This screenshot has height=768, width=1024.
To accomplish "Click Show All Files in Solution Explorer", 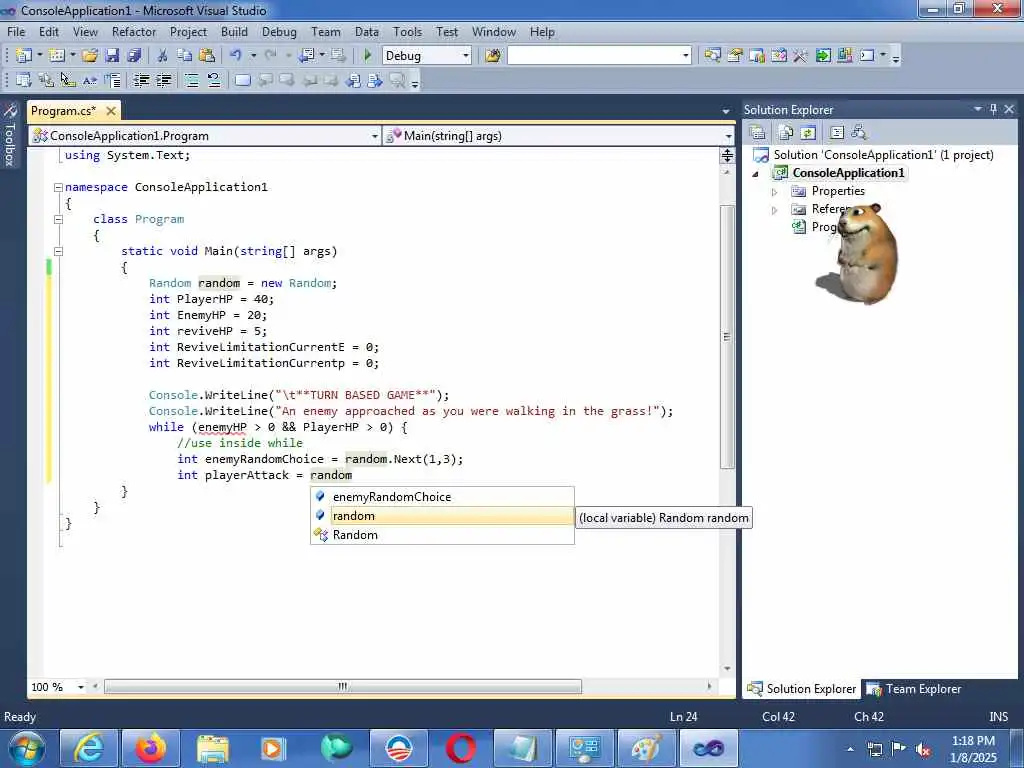I will [x=786, y=133].
